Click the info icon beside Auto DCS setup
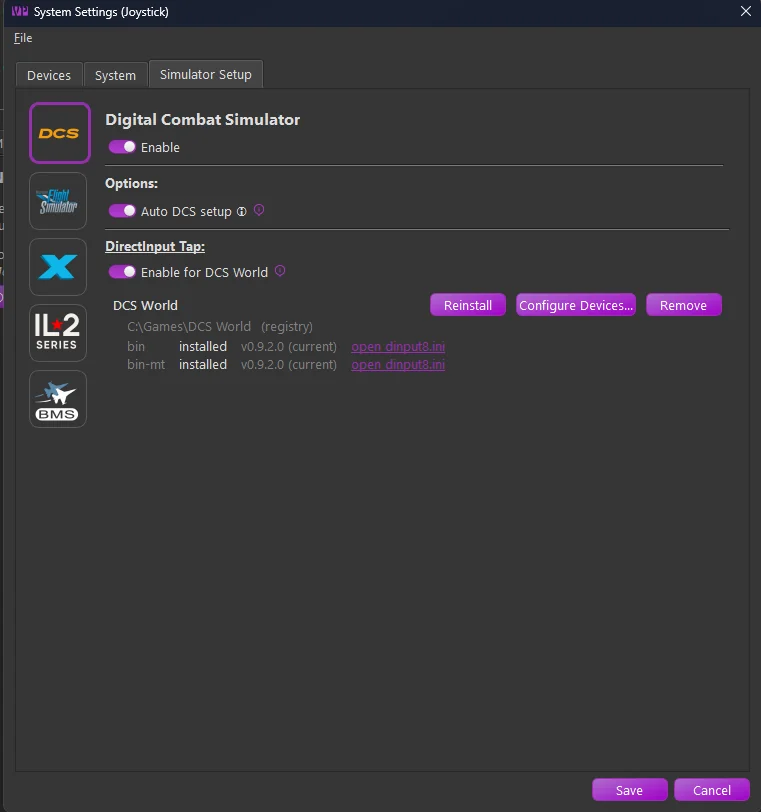 click(x=242, y=211)
